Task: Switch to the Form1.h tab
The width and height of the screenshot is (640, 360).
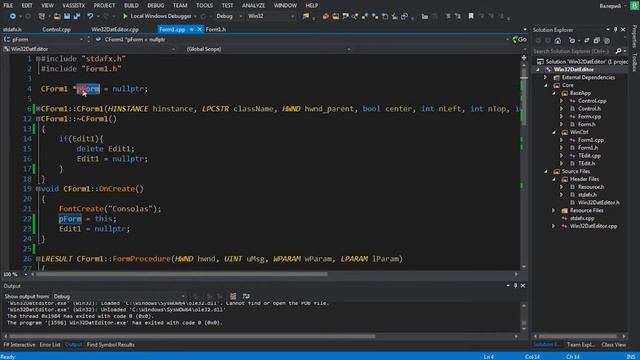Action: pos(216,29)
